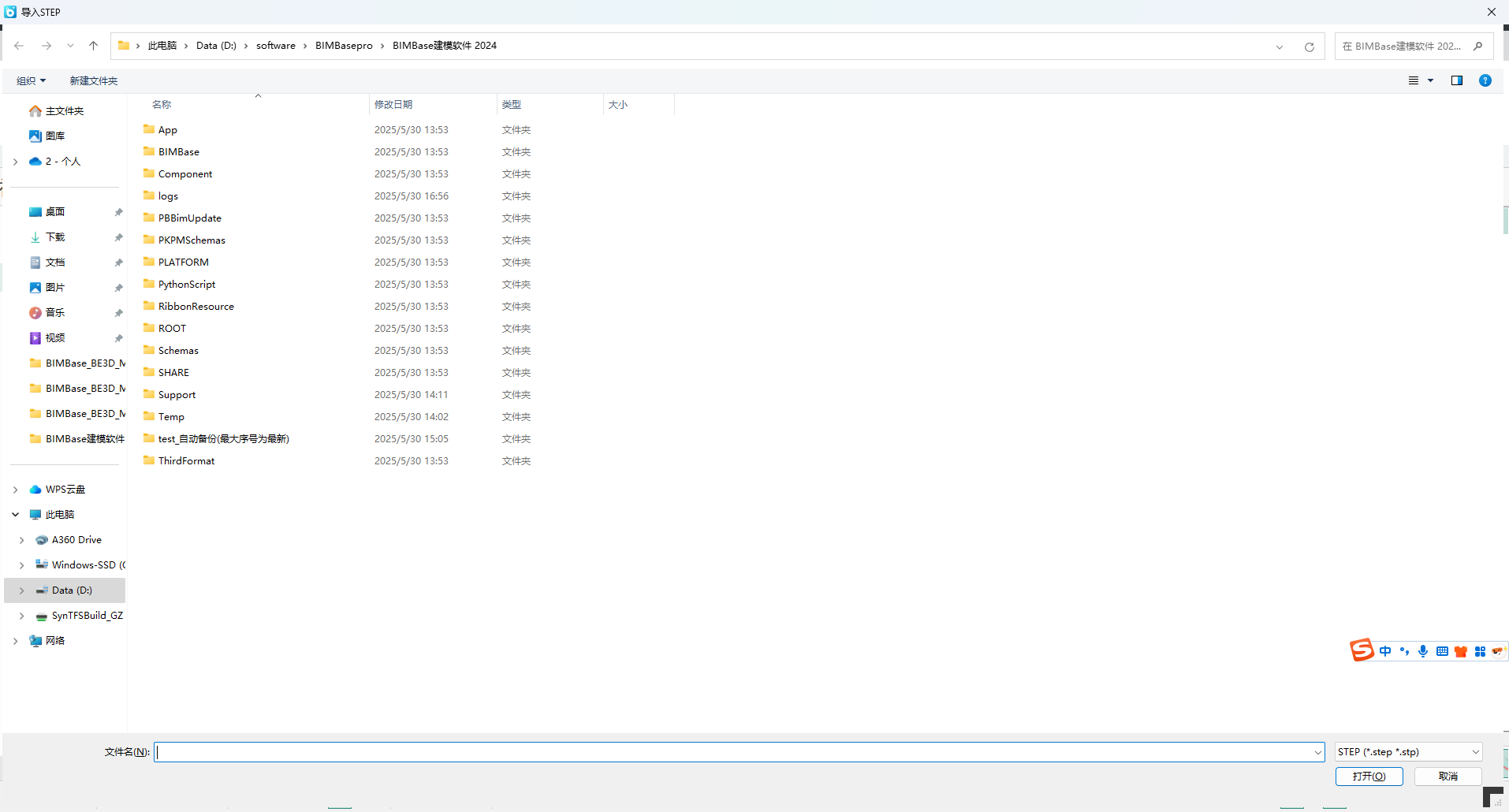Open Home (主文件夹) in sidebar
The image size is (1509, 812).
(x=65, y=111)
